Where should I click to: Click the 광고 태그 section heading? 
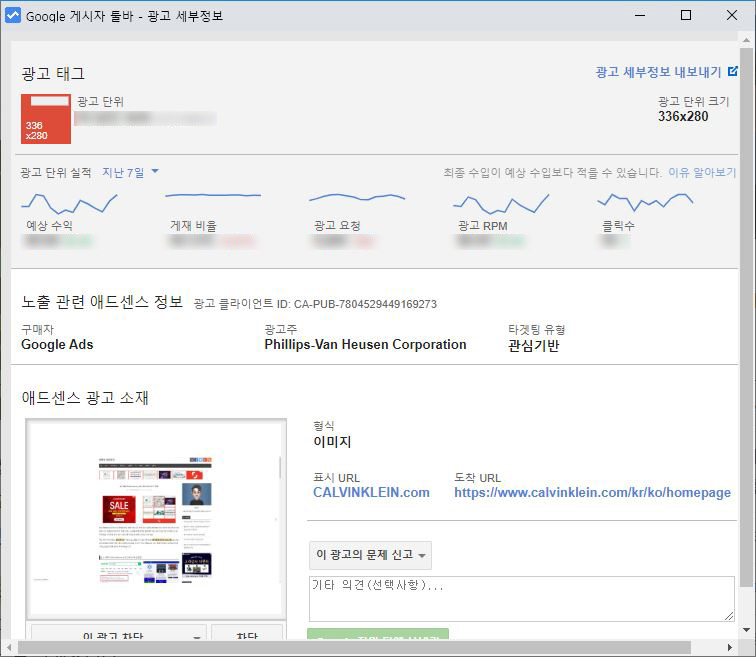[53, 74]
